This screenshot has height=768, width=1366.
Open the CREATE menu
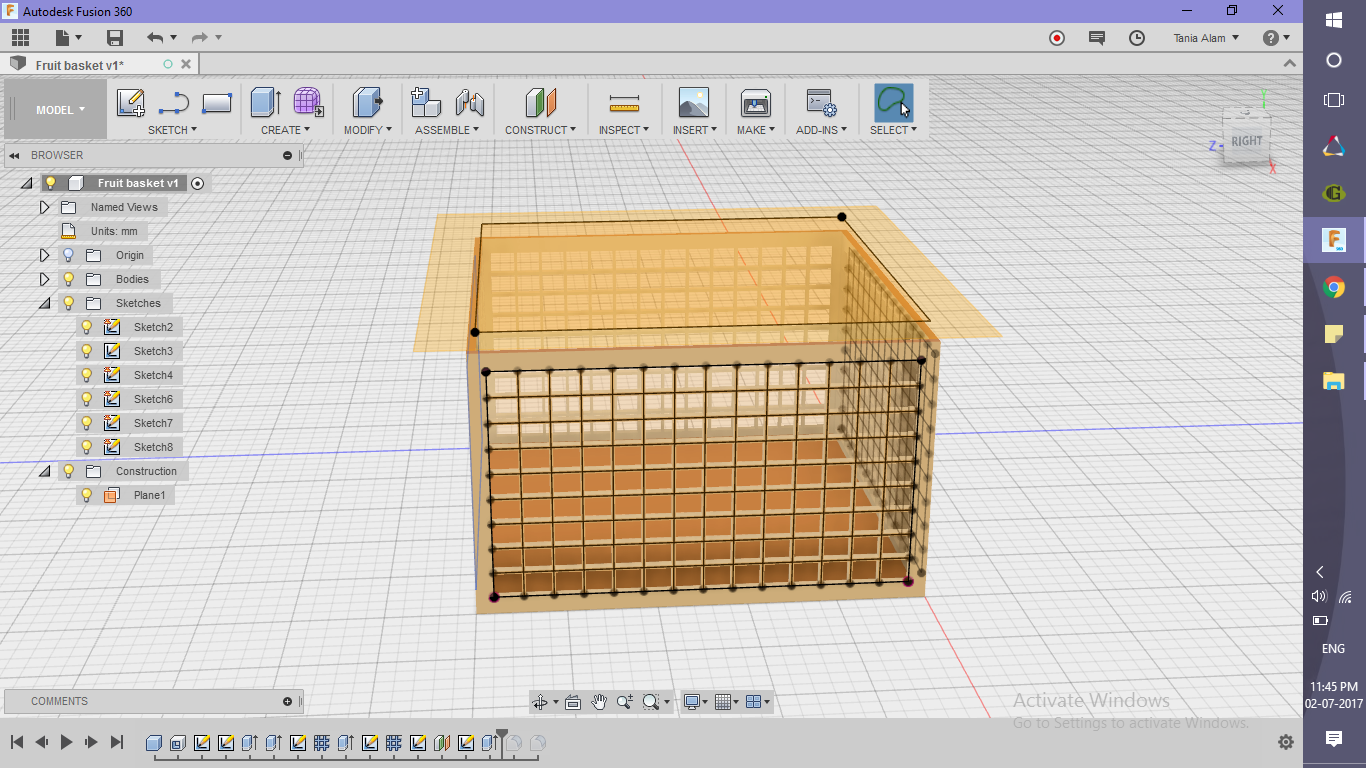[285, 130]
